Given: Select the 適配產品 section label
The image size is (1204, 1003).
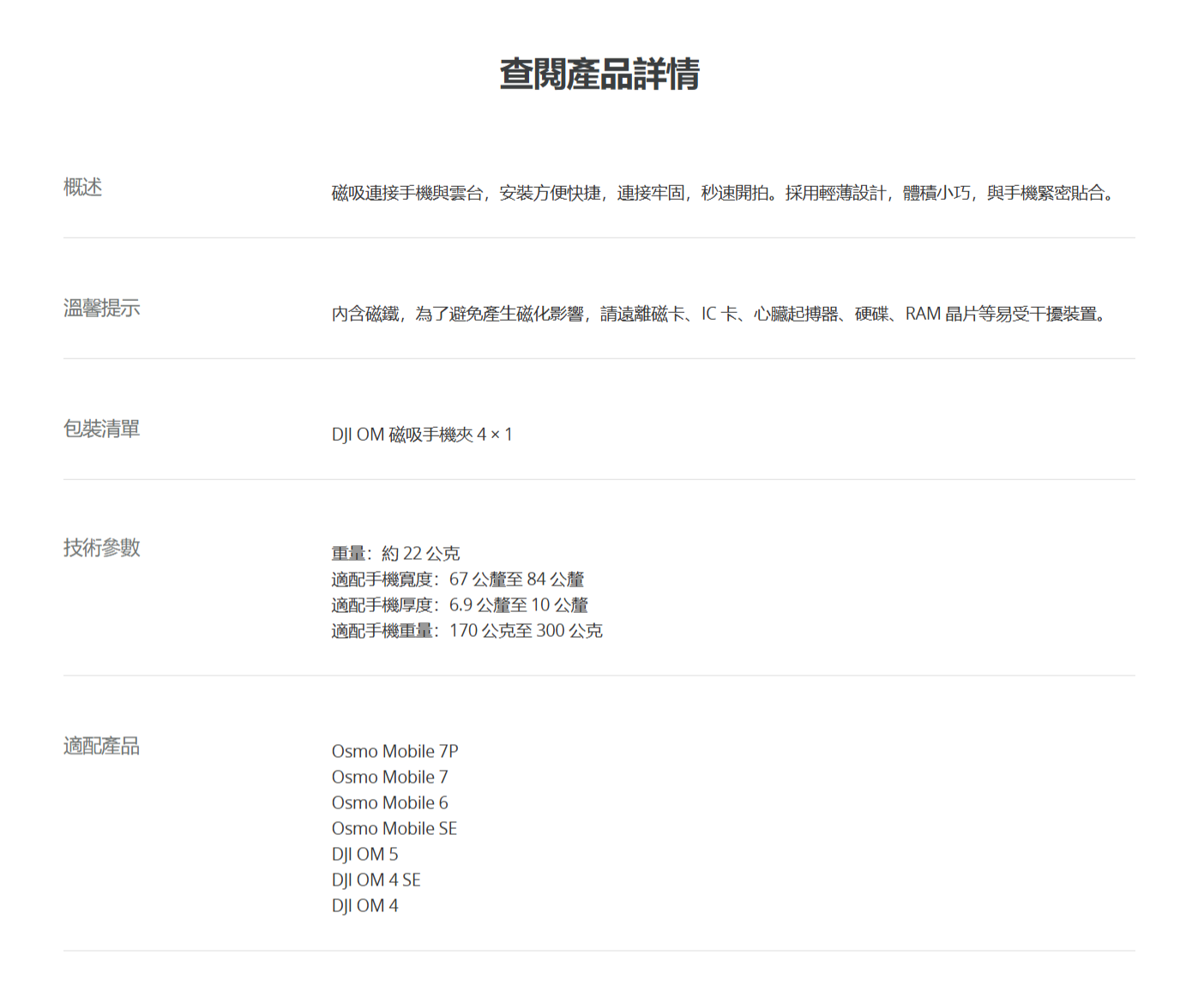Looking at the screenshot, I should pyautogui.click(x=101, y=746).
